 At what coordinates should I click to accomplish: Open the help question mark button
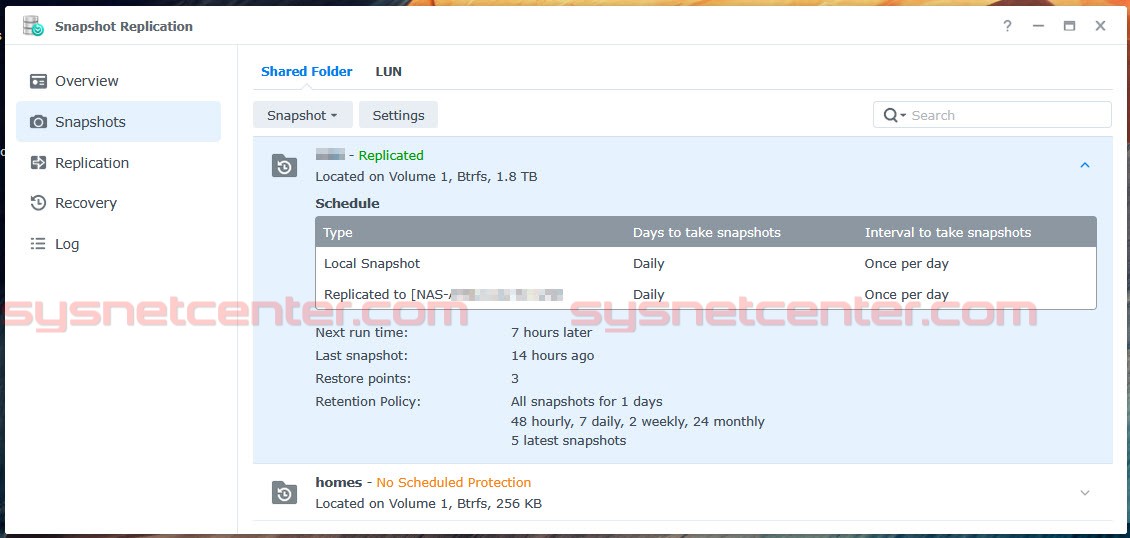[x=1007, y=26]
